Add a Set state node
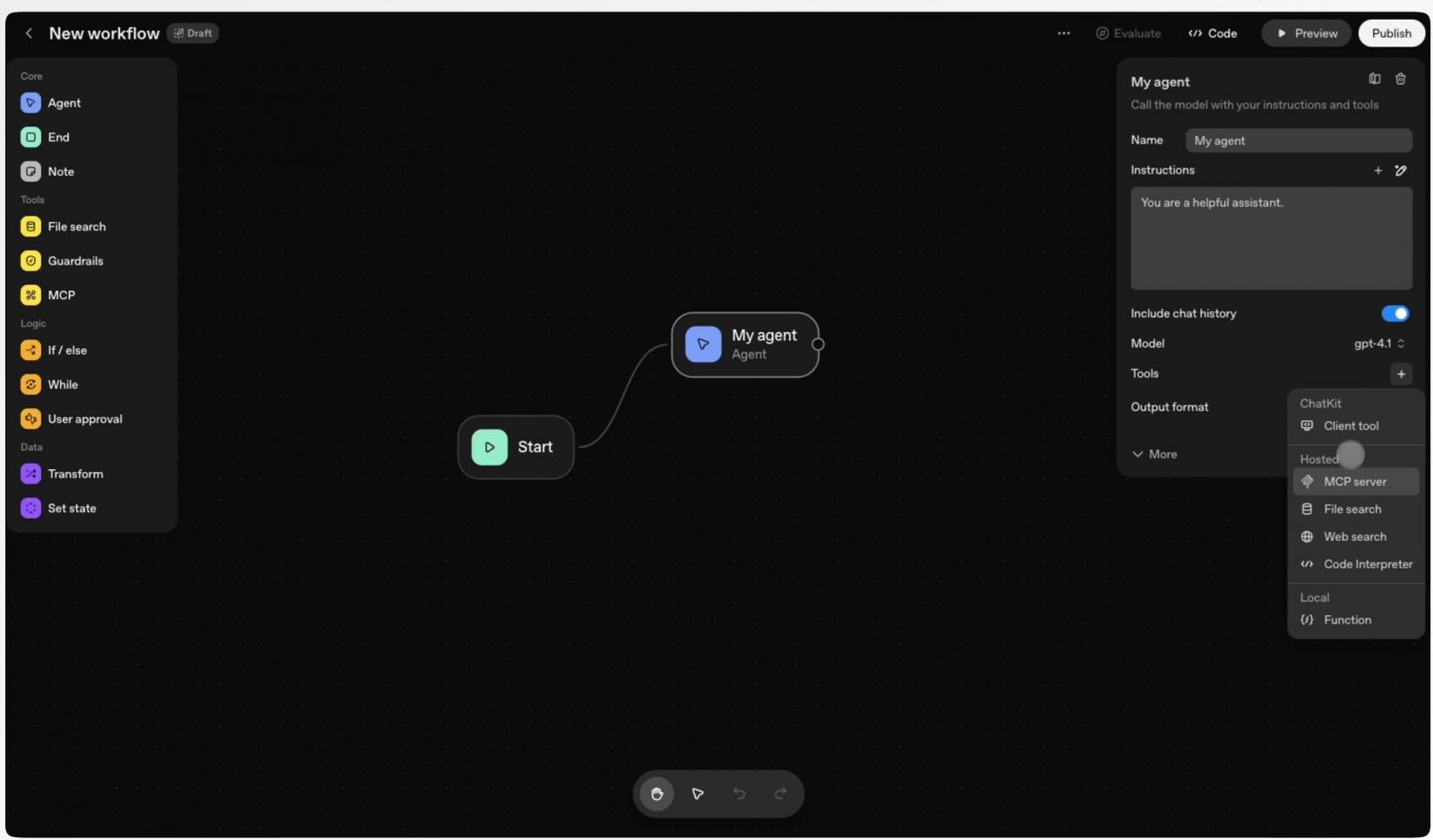The height and width of the screenshot is (840, 1433). [71, 508]
